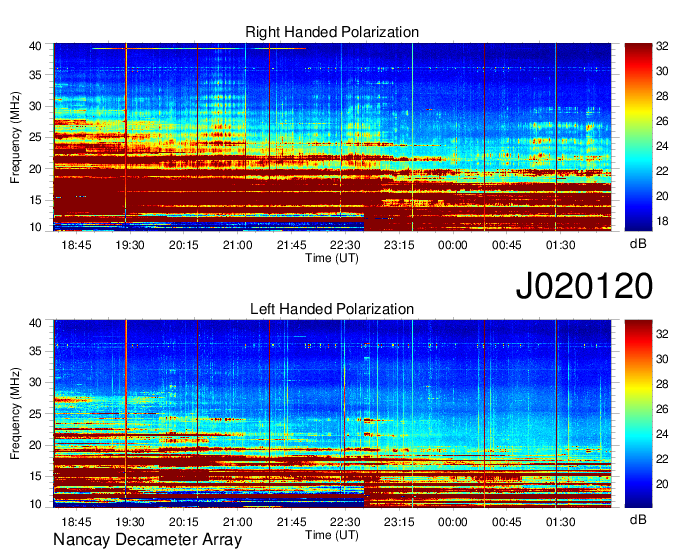Click the 20 MHz tick on top plot

[36, 169]
